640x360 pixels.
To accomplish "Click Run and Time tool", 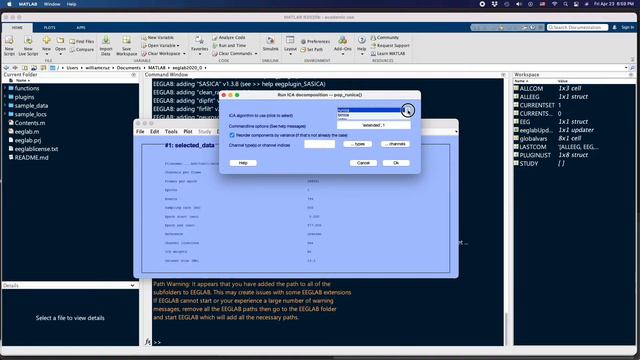I will click(229, 45).
